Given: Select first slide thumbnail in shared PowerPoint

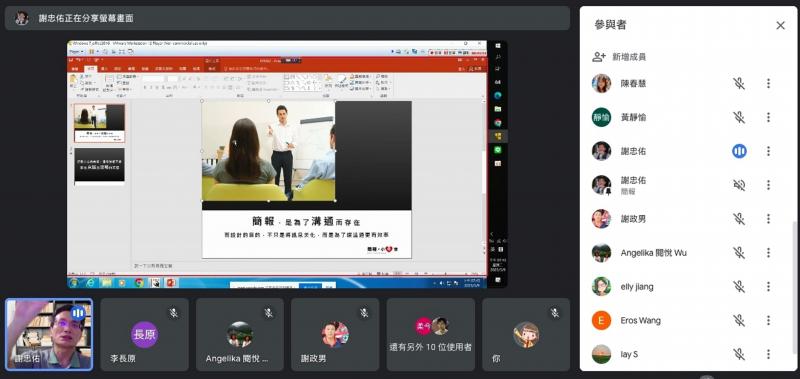Looking at the screenshot, I should pos(99,123).
